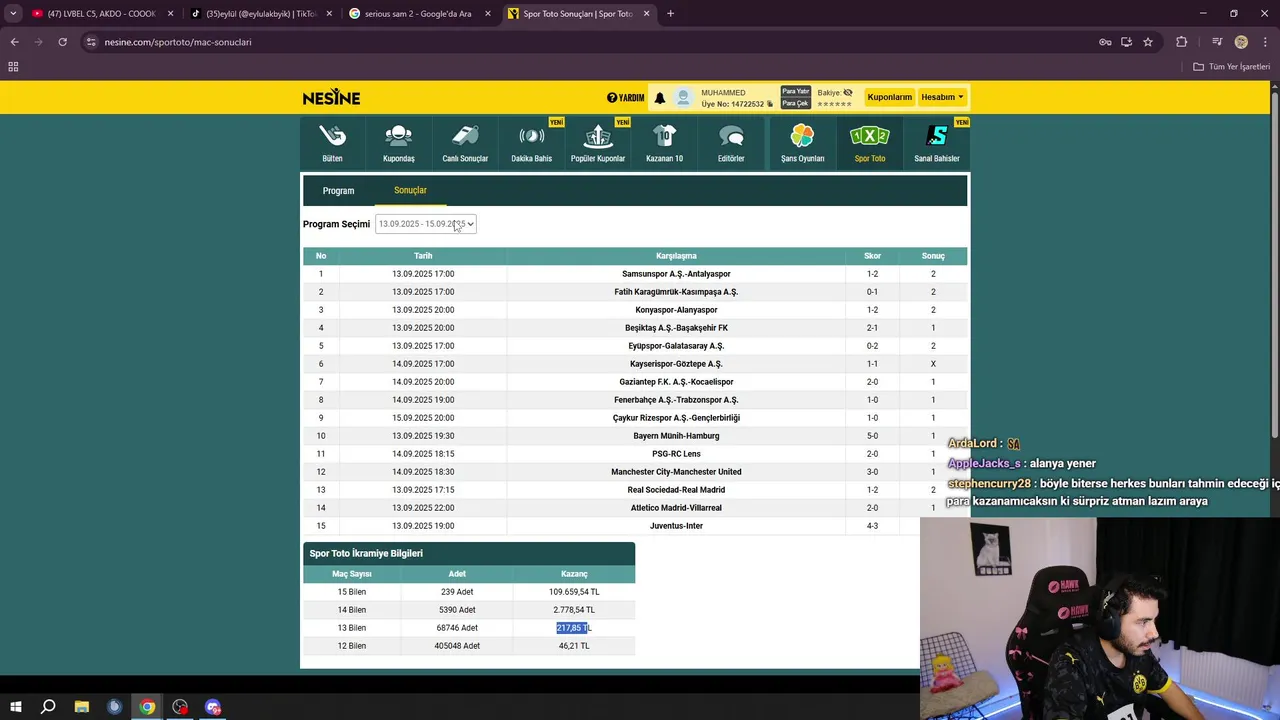Click Juventus-Inter score 4-3
1280x720 pixels.
coord(872,526)
